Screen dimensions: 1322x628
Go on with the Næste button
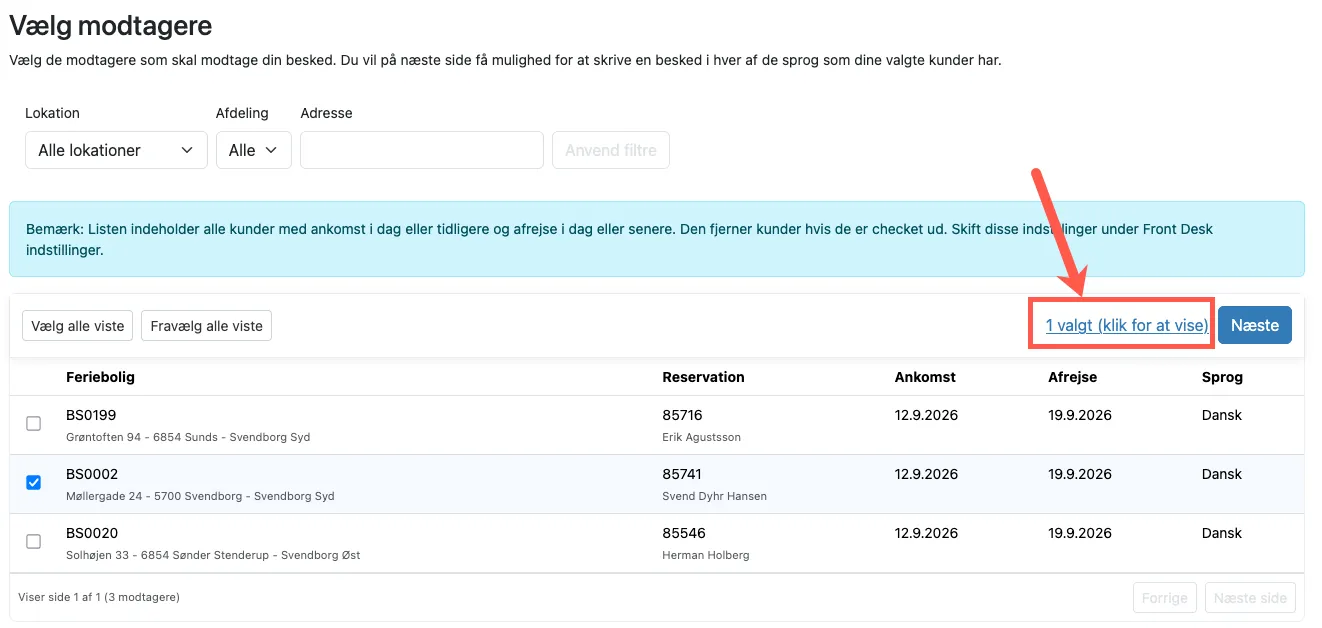pos(1255,325)
